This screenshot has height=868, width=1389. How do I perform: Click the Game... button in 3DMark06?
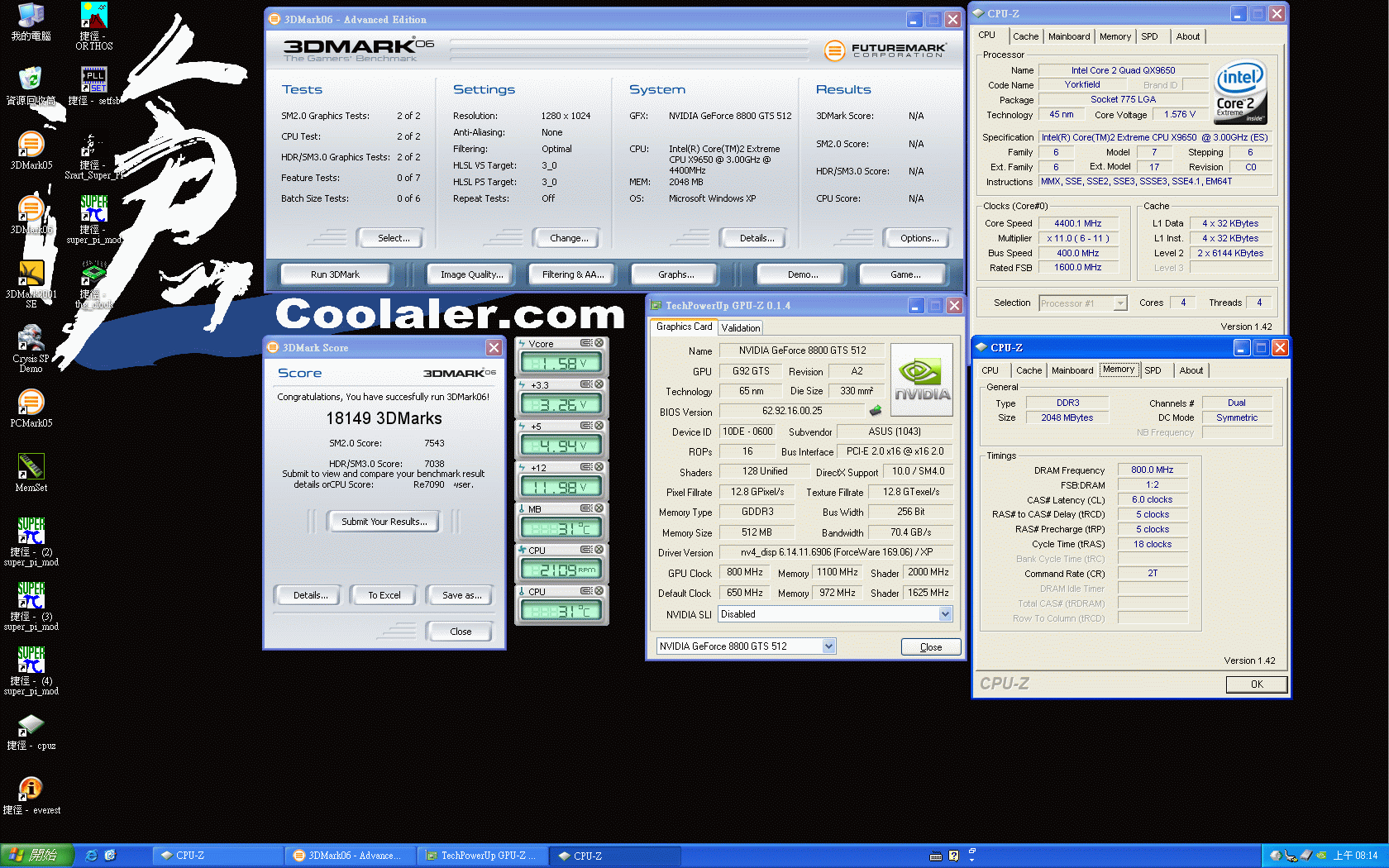tap(905, 274)
